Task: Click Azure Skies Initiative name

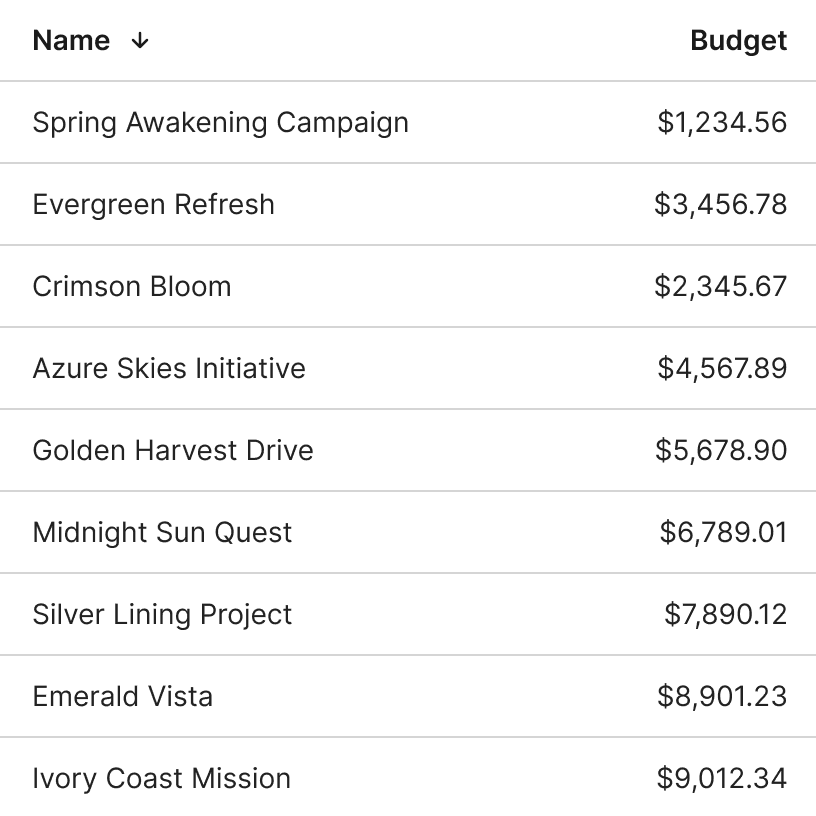Action: (x=169, y=369)
